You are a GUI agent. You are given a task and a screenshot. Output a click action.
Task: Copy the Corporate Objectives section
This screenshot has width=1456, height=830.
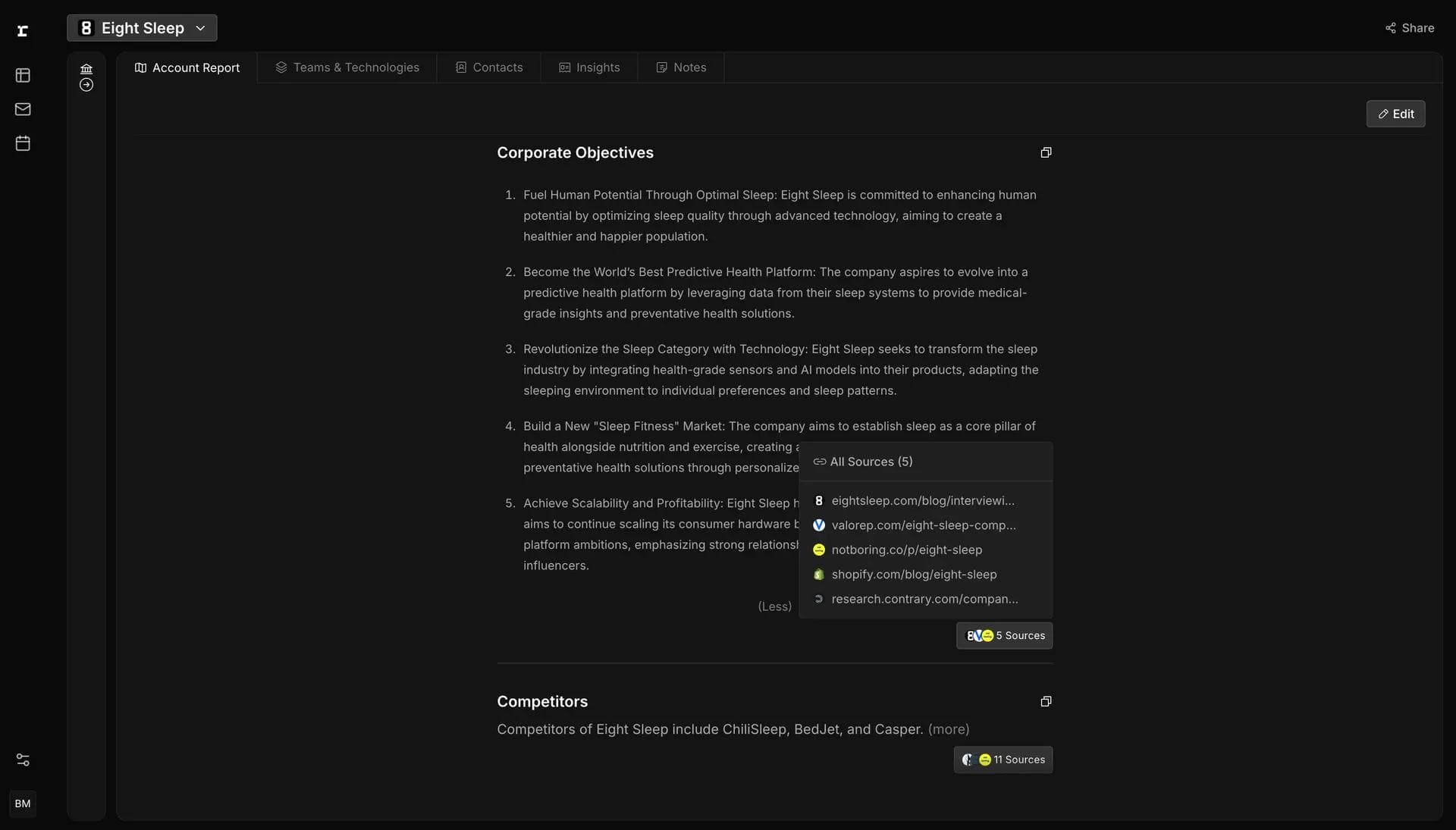1046,152
